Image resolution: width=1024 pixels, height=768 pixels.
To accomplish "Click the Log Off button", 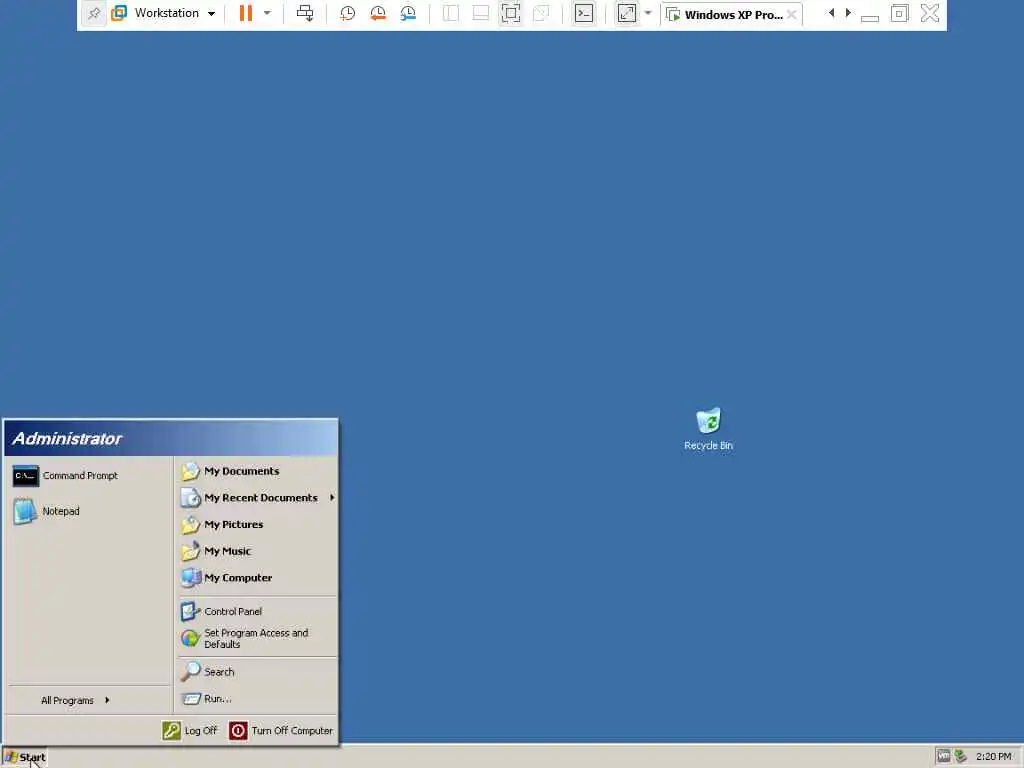I will tap(190, 731).
